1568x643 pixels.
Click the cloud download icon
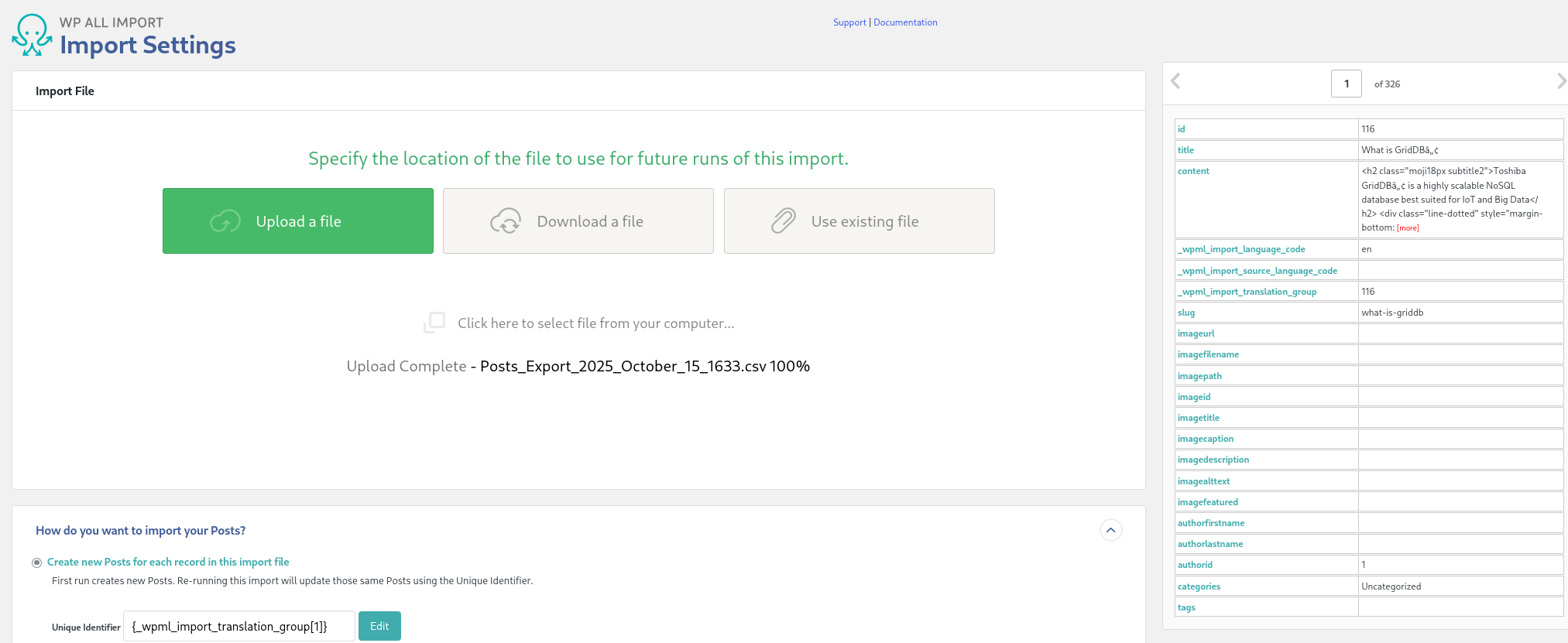(506, 221)
